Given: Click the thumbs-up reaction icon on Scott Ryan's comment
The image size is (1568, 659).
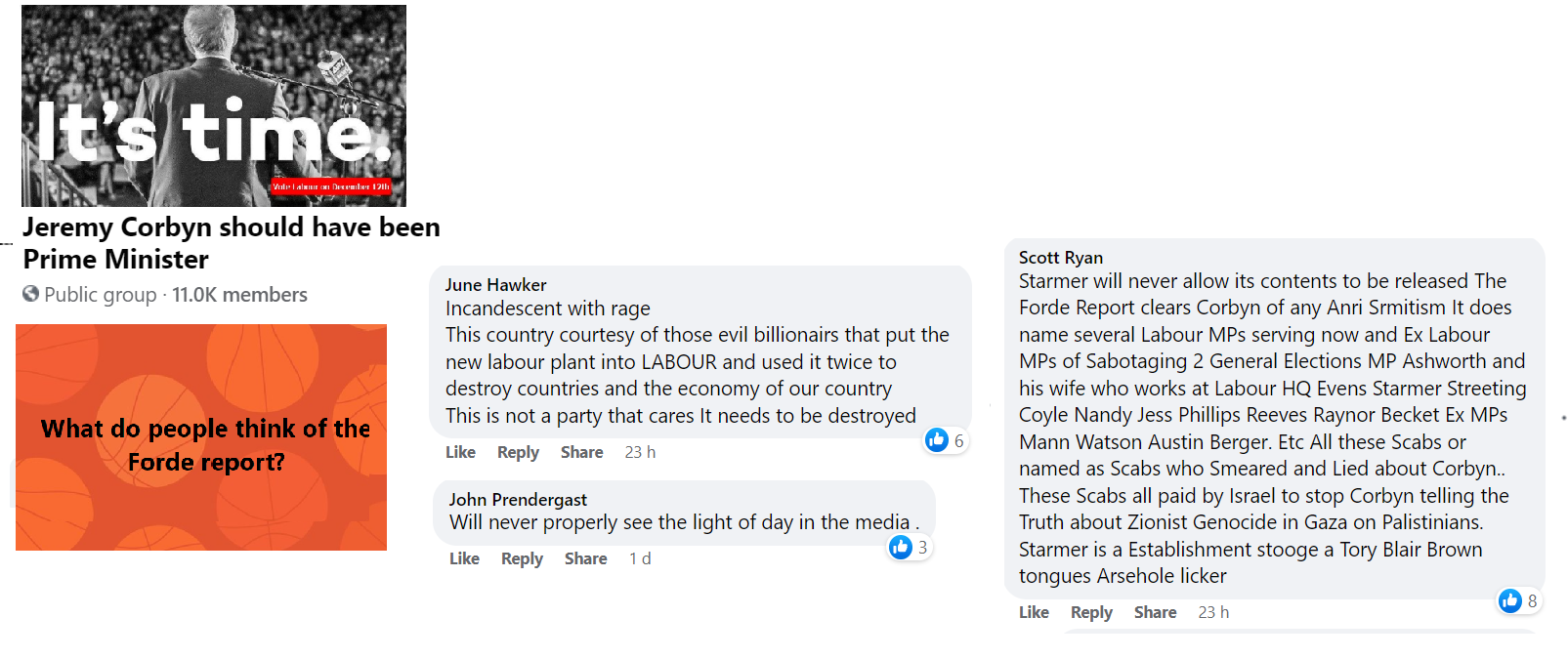Looking at the screenshot, I should [x=1510, y=600].
